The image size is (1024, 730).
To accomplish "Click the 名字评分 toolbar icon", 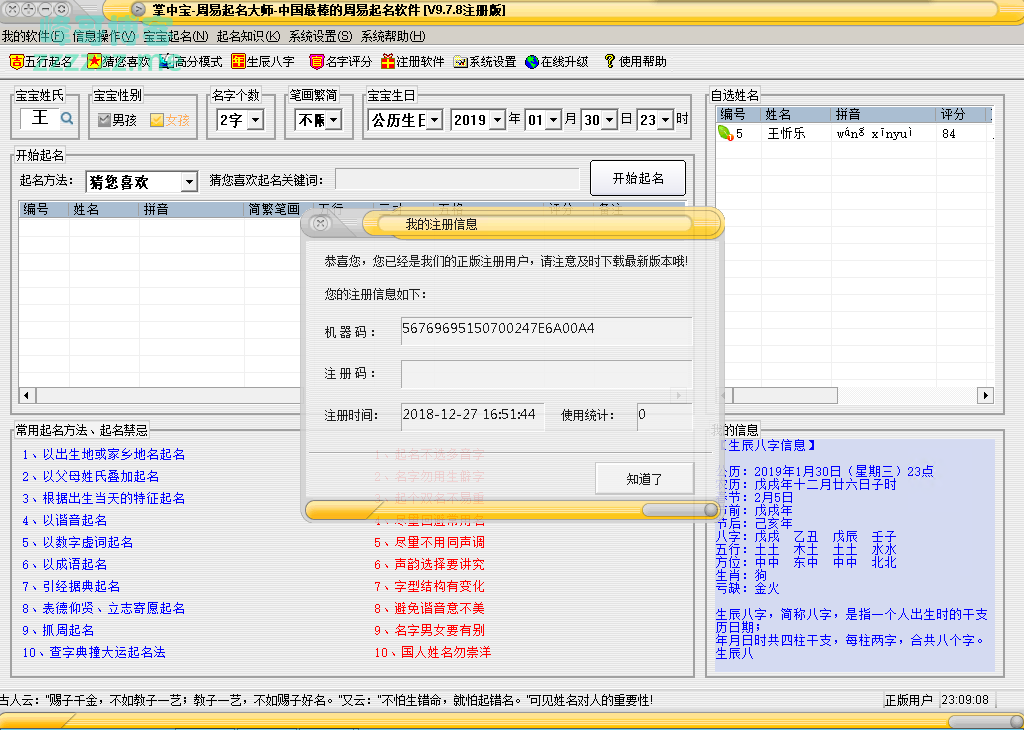I will click(317, 62).
